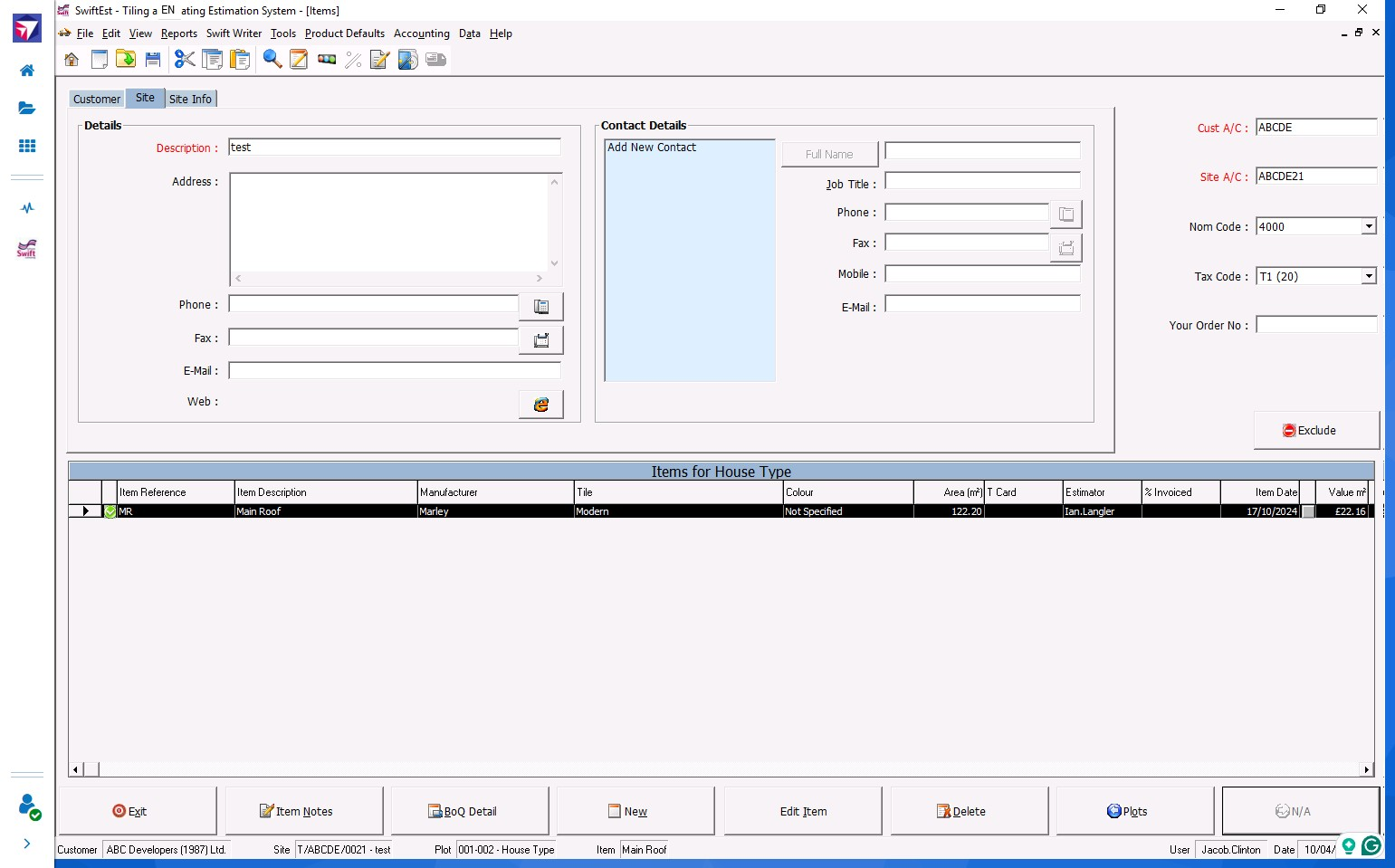Expand the left sidebar with the chevron
The width and height of the screenshot is (1395, 868).
click(27, 844)
